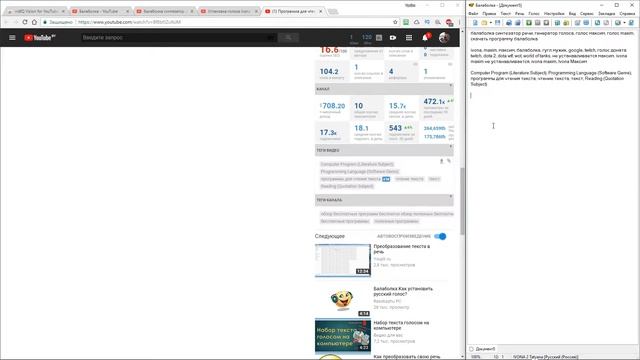Open the Правка menu in Balabolka
This screenshot has width=640, height=360.
tap(489, 13)
